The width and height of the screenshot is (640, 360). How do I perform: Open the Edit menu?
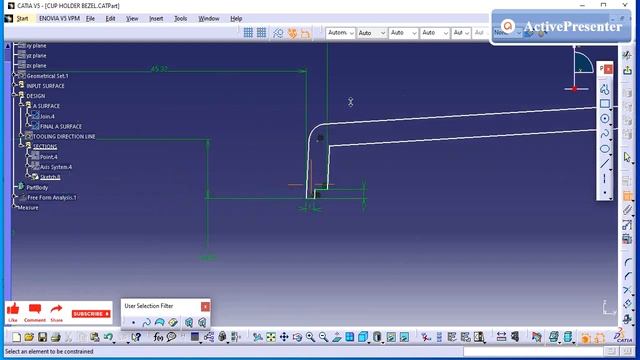click(x=110, y=19)
